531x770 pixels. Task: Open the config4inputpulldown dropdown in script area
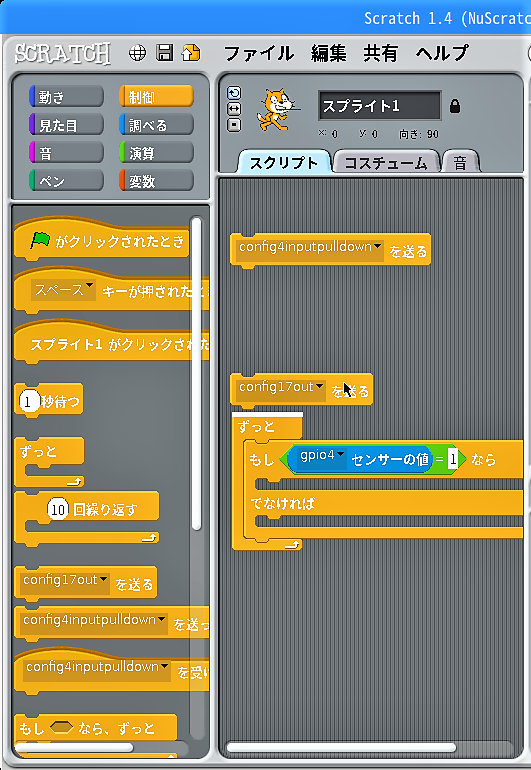tap(377, 247)
